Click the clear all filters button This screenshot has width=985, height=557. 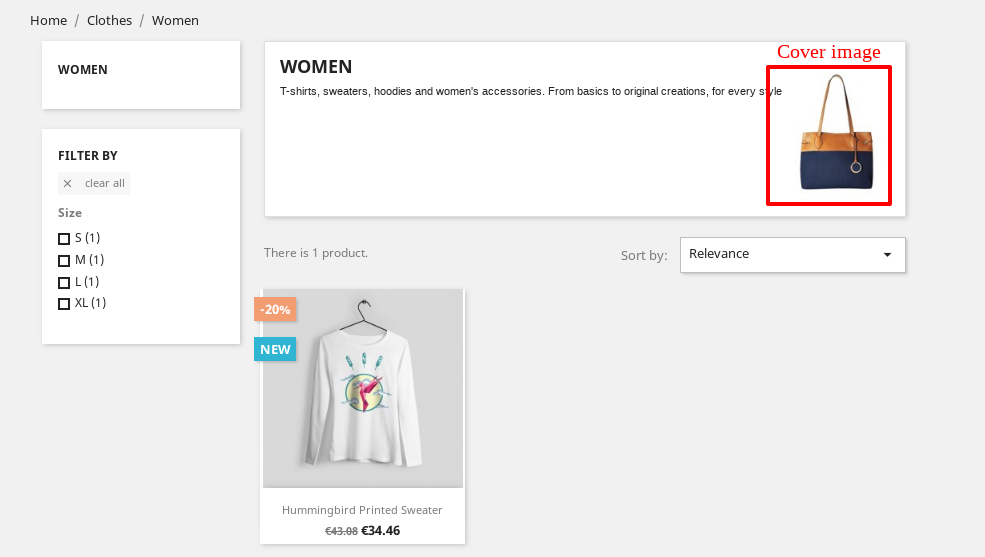pyautogui.click(x=94, y=183)
